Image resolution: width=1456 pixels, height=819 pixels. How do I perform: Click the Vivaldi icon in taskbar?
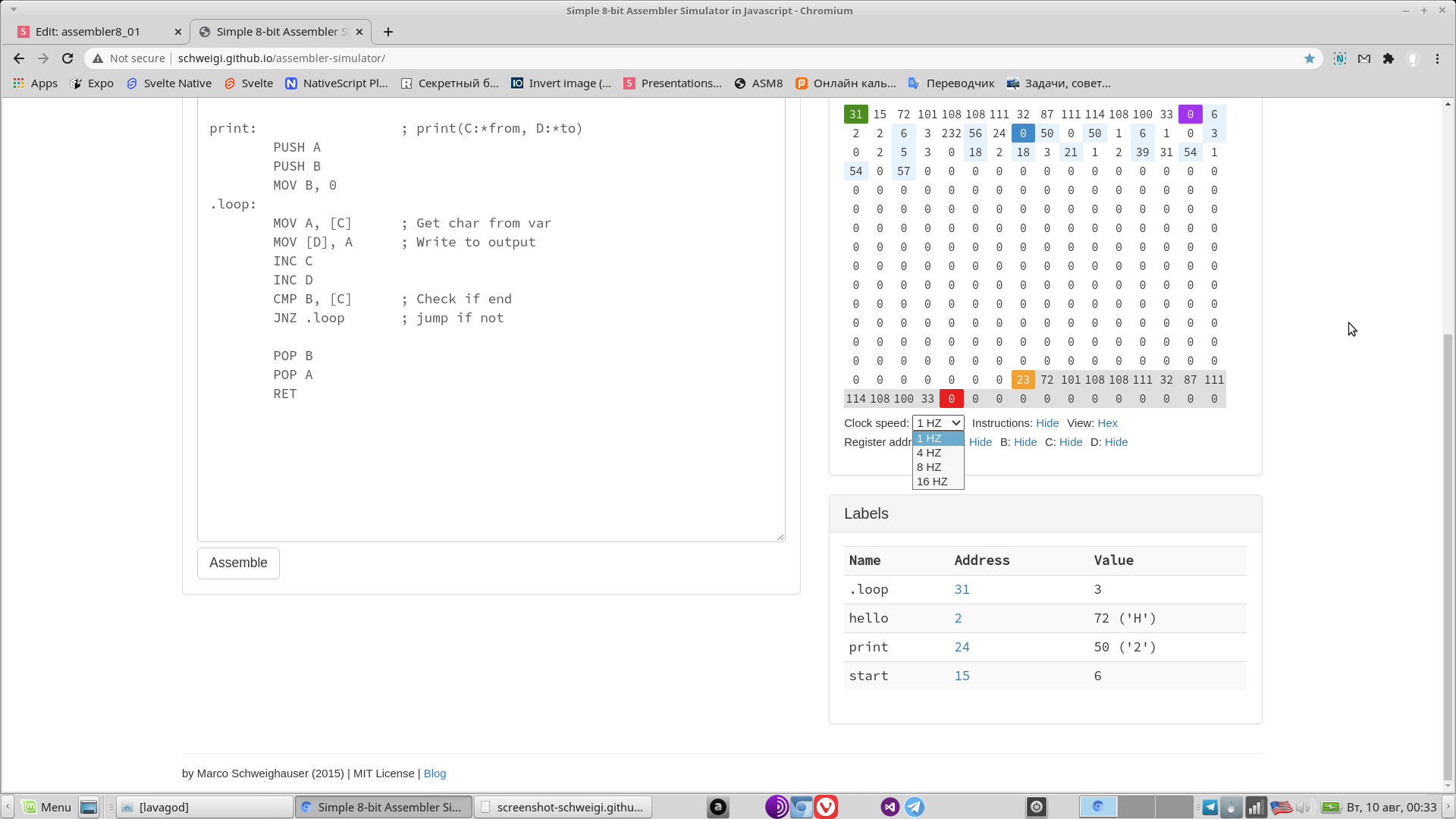coord(826,807)
